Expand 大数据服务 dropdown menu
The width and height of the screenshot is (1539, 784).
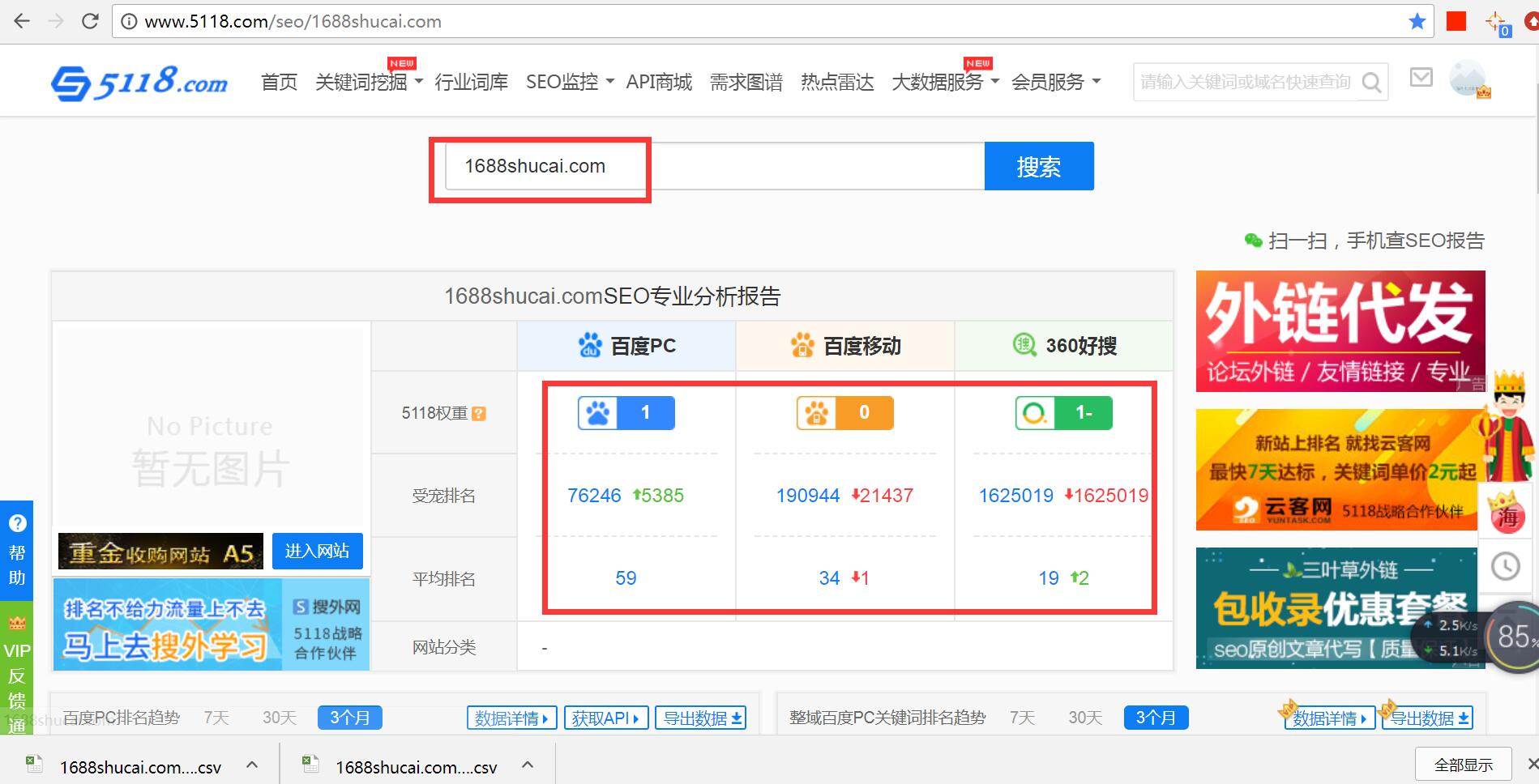[x=945, y=82]
